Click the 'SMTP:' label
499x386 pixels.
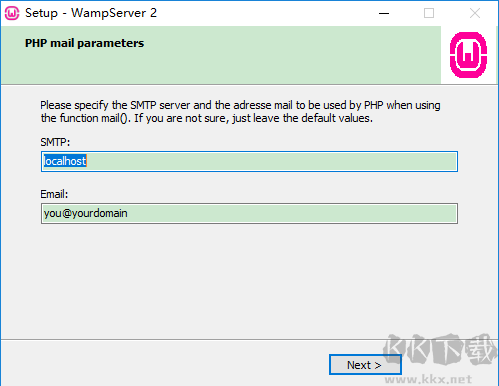point(55,142)
